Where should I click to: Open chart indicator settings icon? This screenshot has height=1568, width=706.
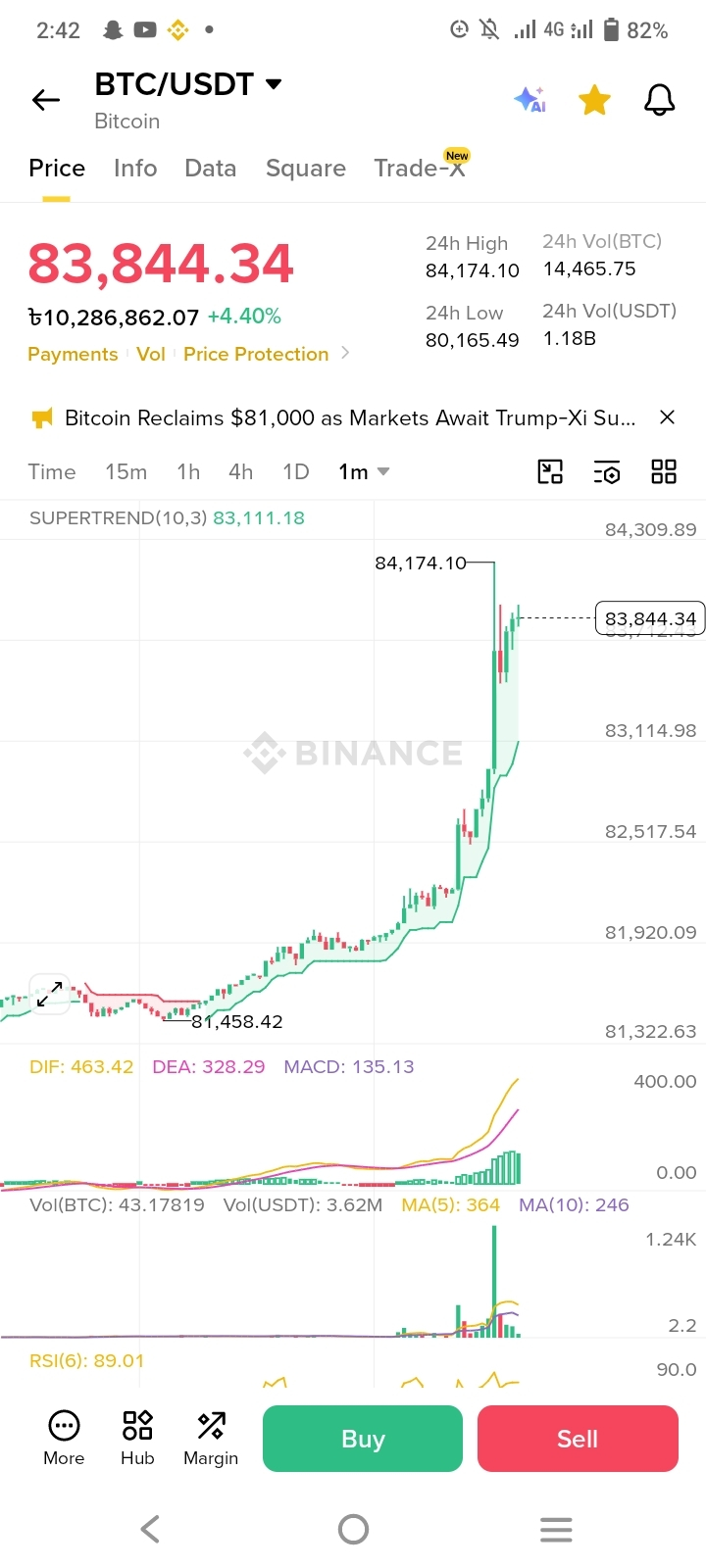click(607, 472)
